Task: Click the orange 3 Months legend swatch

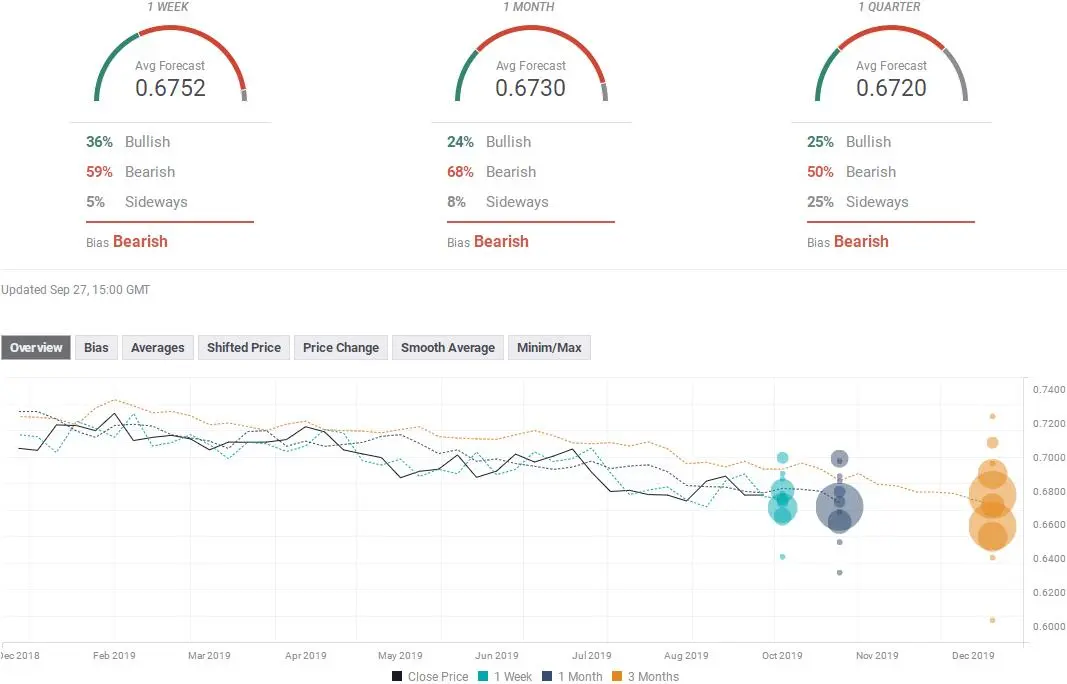Action: [x=617, y=677]
